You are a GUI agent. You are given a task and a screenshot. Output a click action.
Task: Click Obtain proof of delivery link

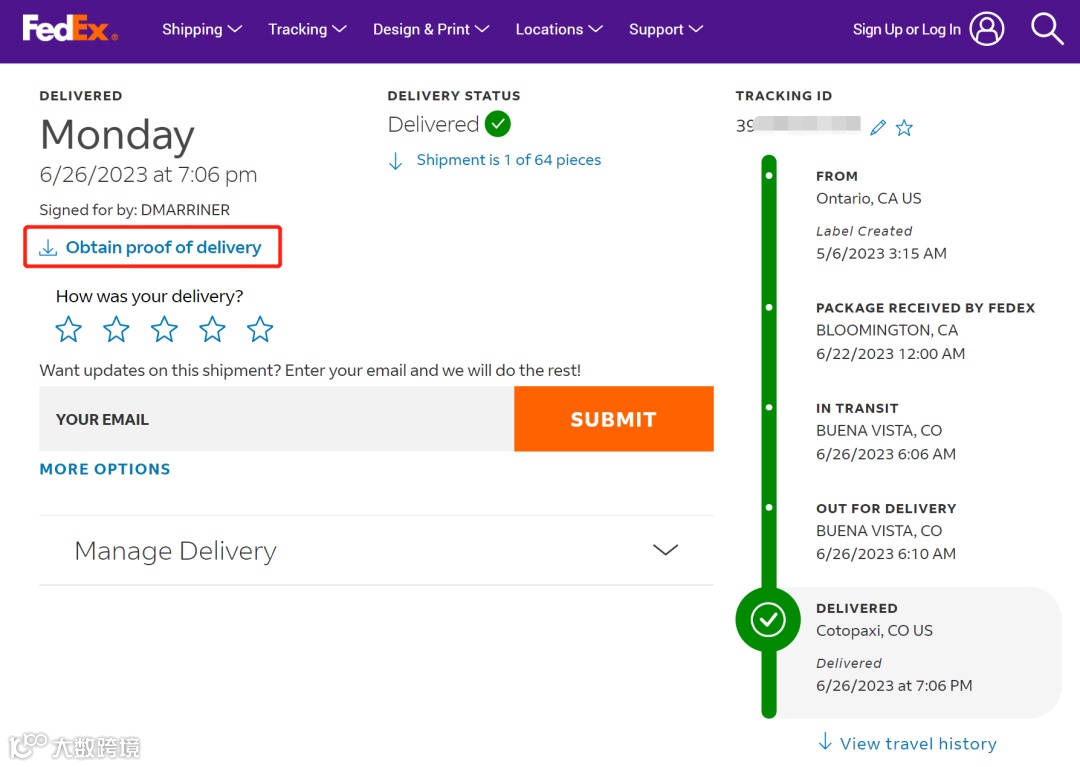163,247
